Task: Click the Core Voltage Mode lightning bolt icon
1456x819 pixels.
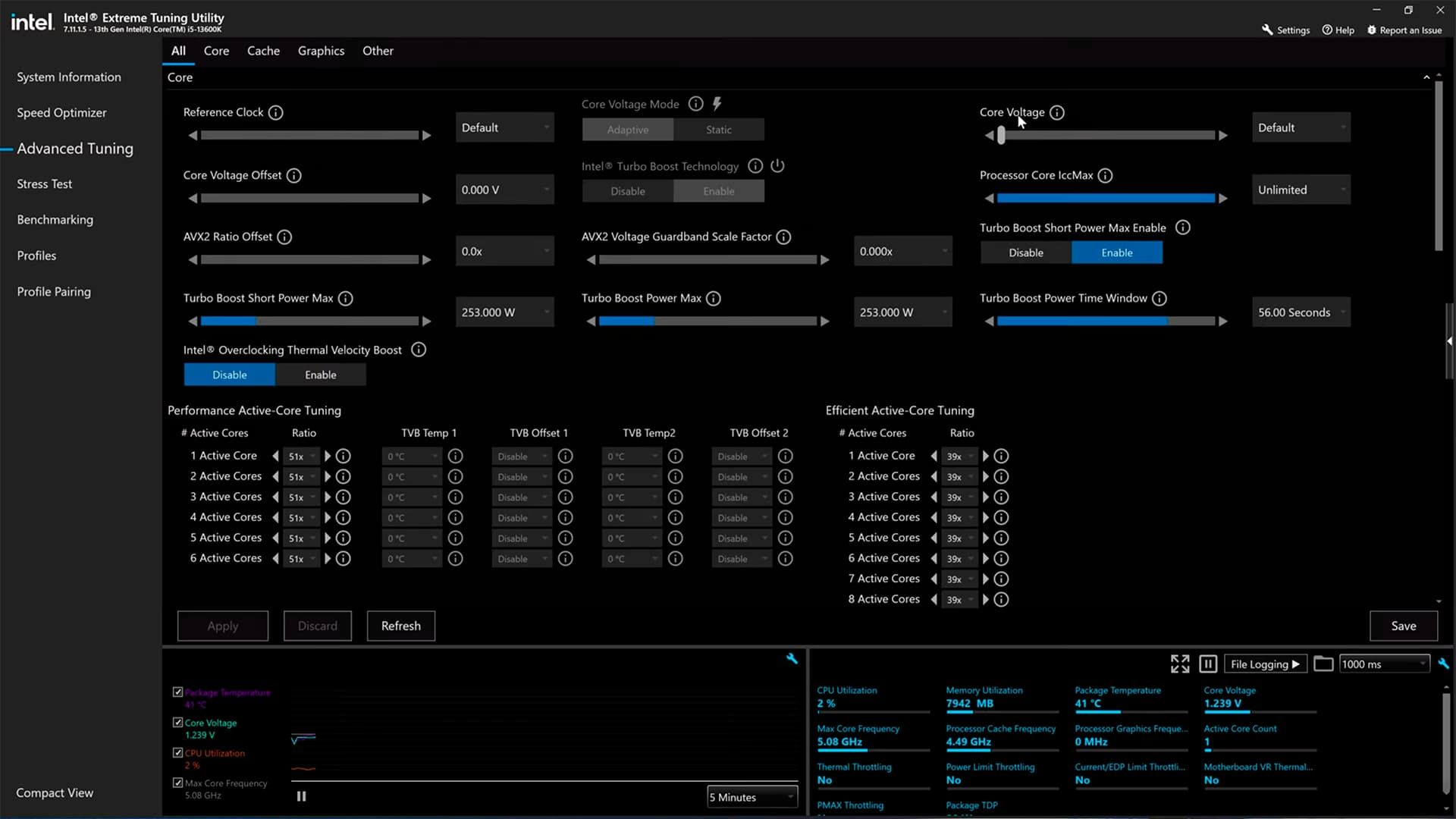Action: tap(717, 104)
